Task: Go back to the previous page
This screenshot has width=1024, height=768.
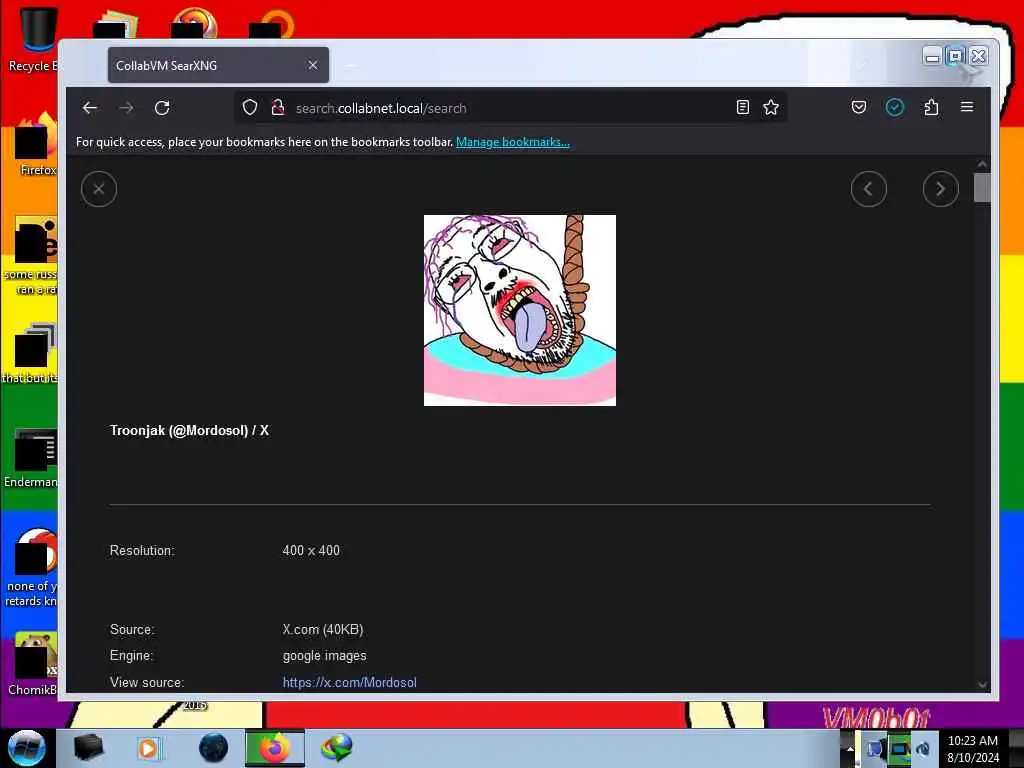Action: point(90,108)
